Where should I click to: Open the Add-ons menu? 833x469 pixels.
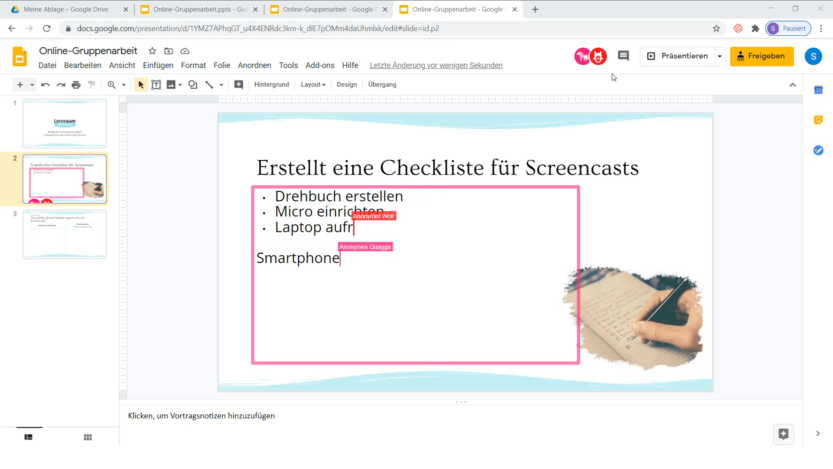[x=320, y=65]
